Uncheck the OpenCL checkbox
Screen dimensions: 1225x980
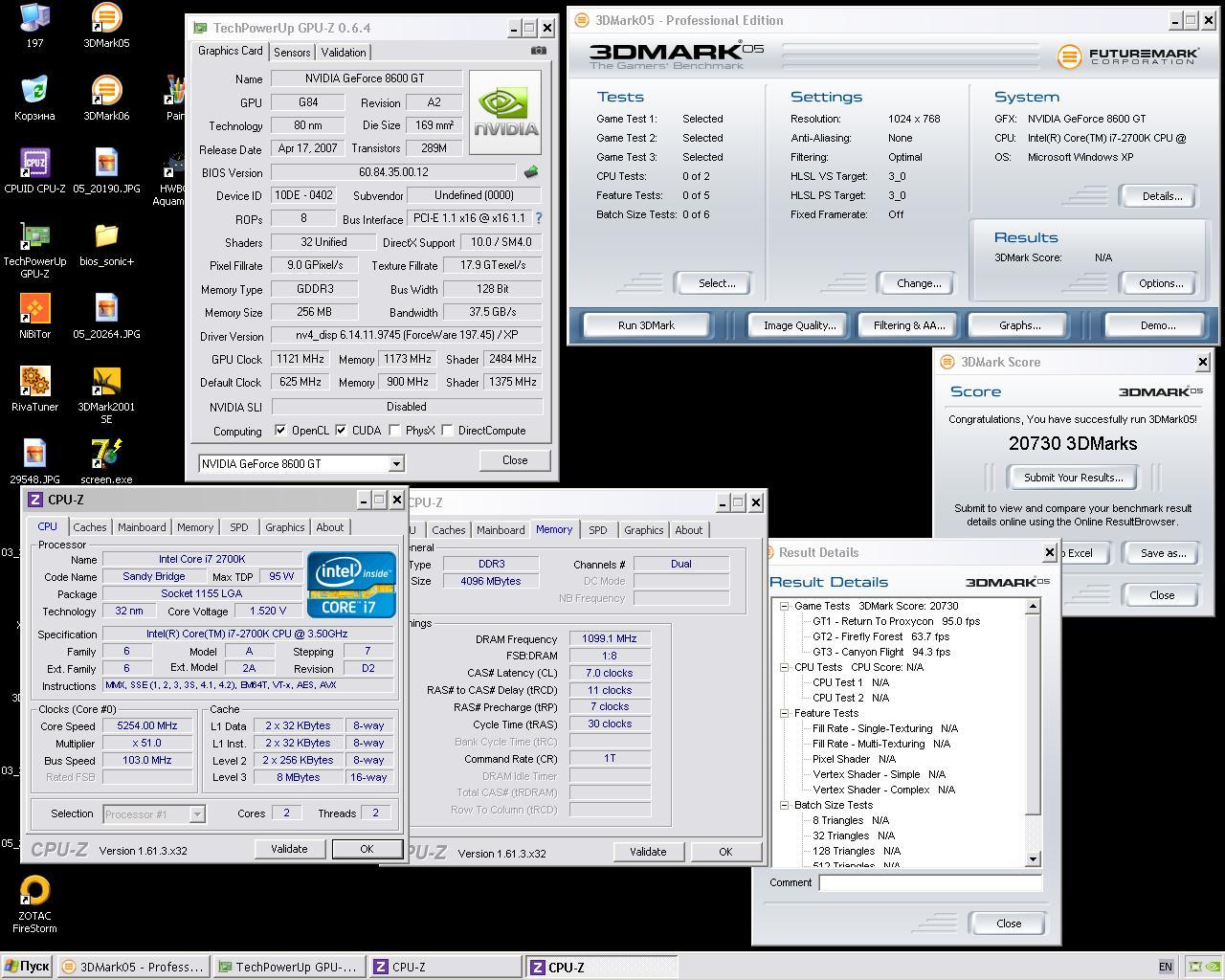point(280,431)
